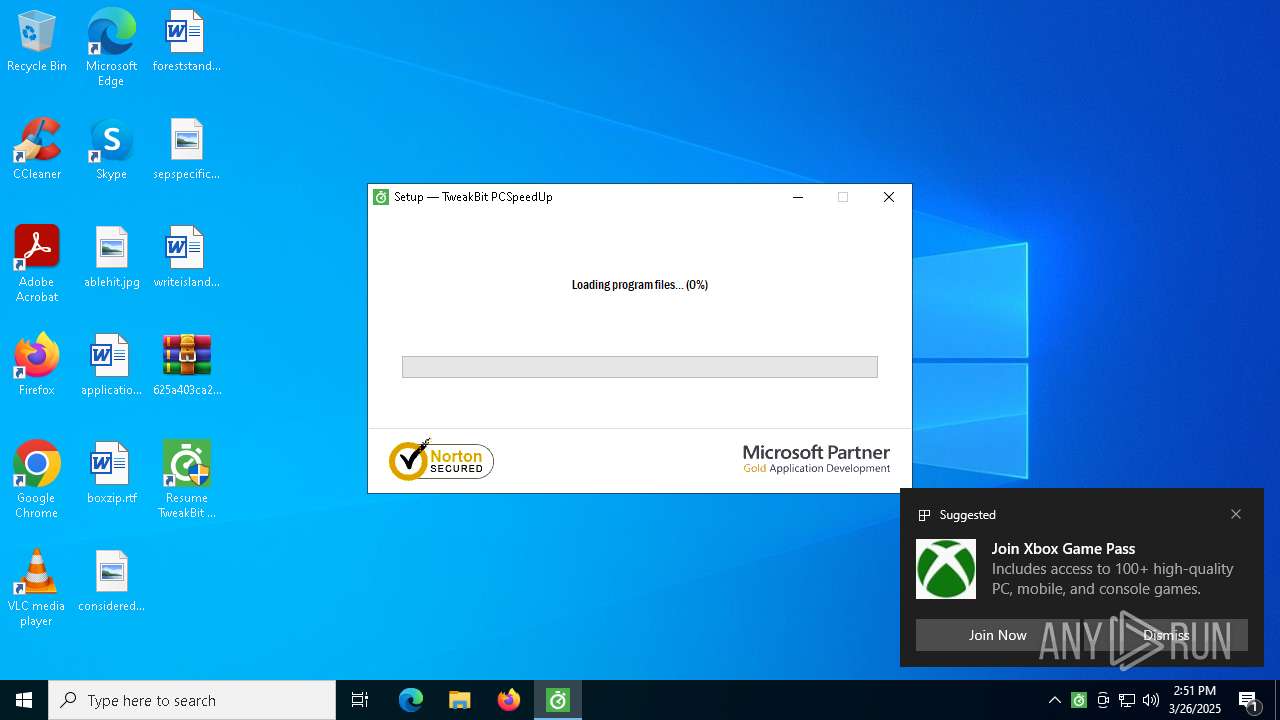Click the TweakBit tray icon

[1079, 700]
